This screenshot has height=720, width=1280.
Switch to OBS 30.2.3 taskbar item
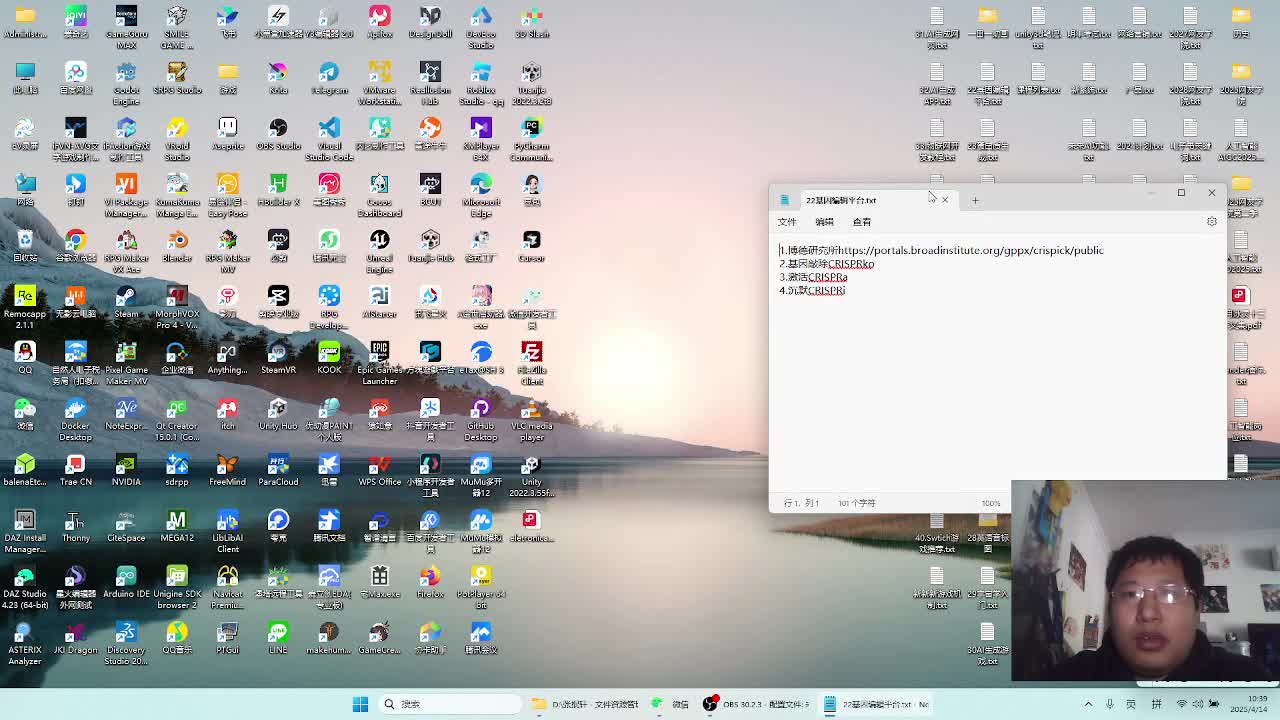(756, 704)
